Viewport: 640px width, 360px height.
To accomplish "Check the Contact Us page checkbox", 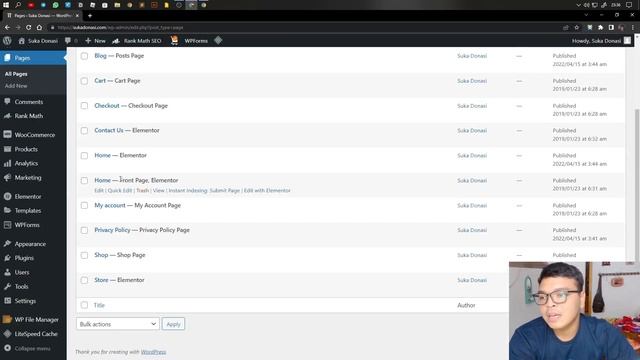I will point(84,131).
